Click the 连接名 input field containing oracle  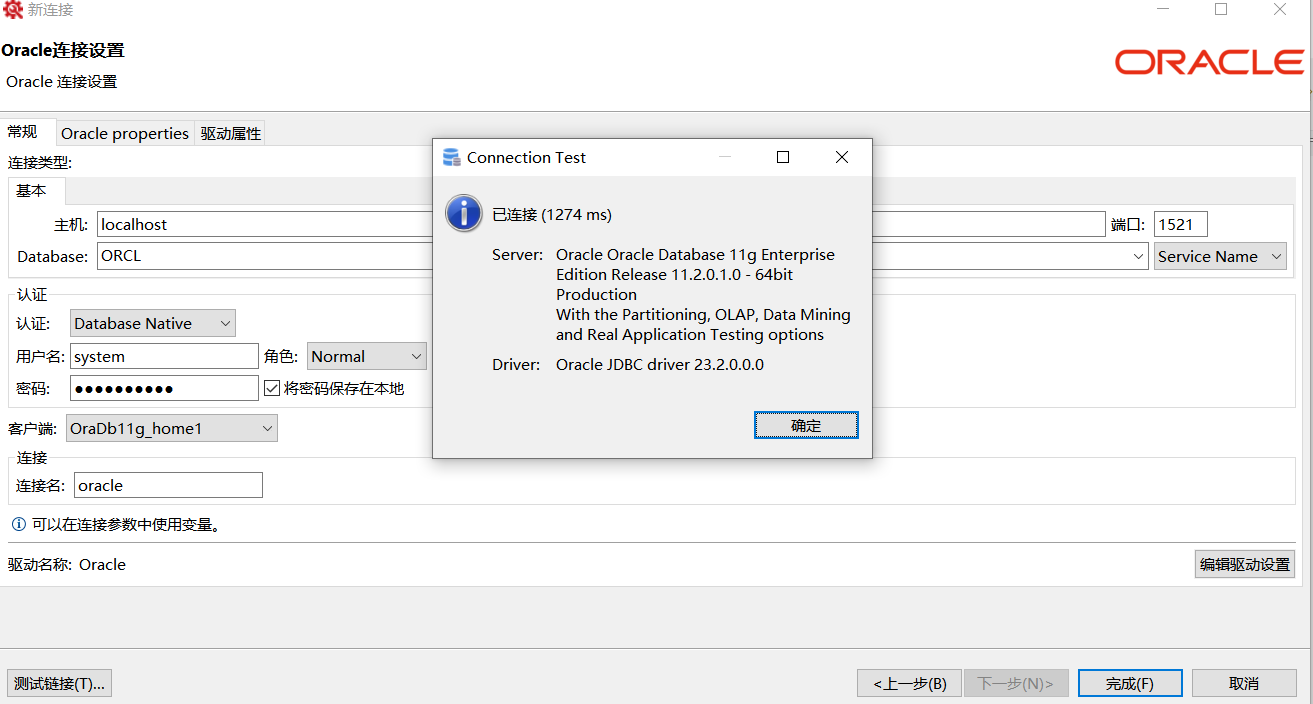pyautogui.click(x=167, y=486)
